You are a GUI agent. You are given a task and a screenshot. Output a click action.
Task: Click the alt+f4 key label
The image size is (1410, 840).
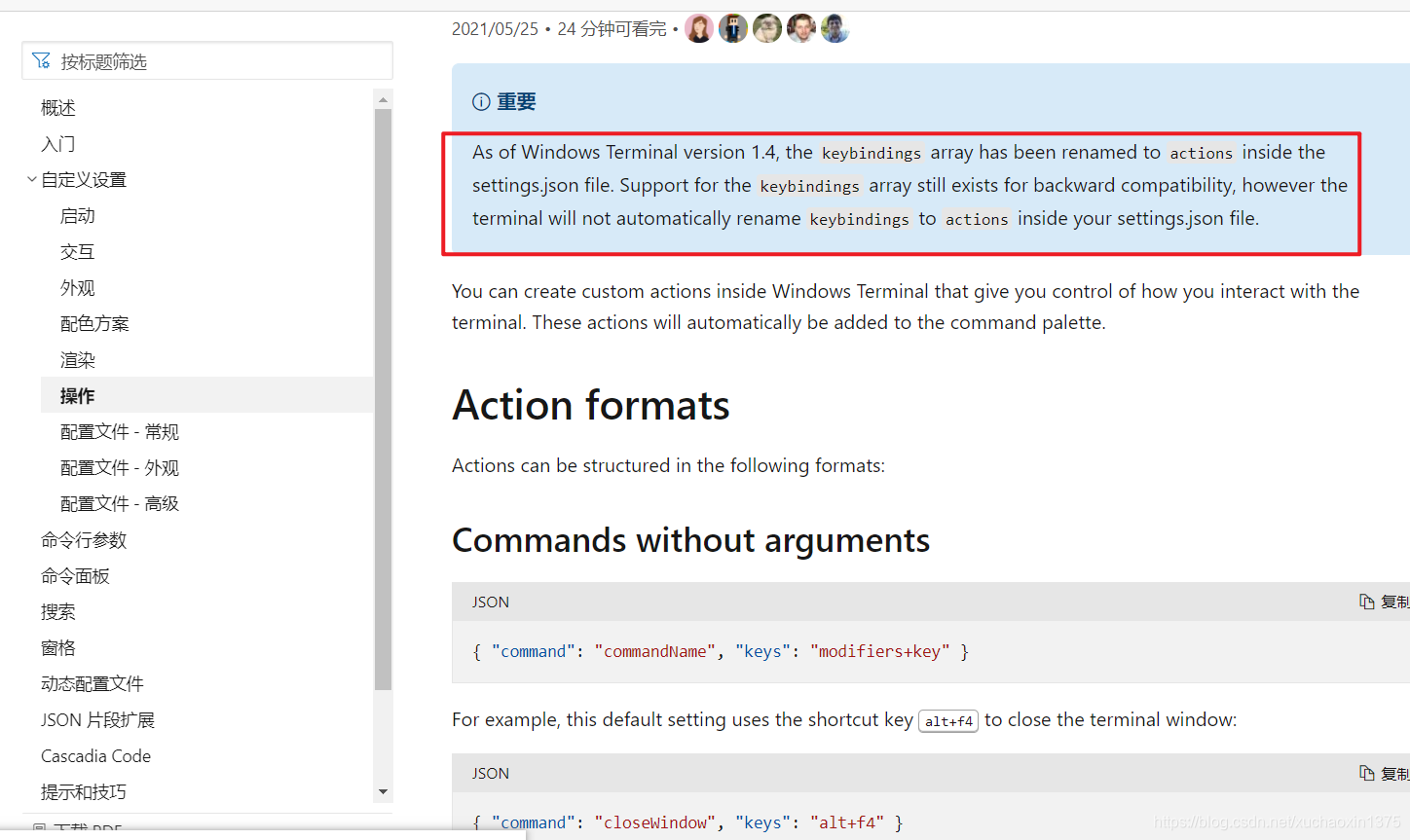pos(948,720)
